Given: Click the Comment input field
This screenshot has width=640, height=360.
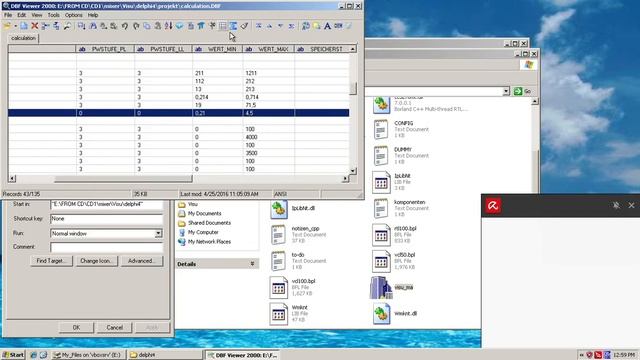Looking at the screenshot, I should (107, 247).
